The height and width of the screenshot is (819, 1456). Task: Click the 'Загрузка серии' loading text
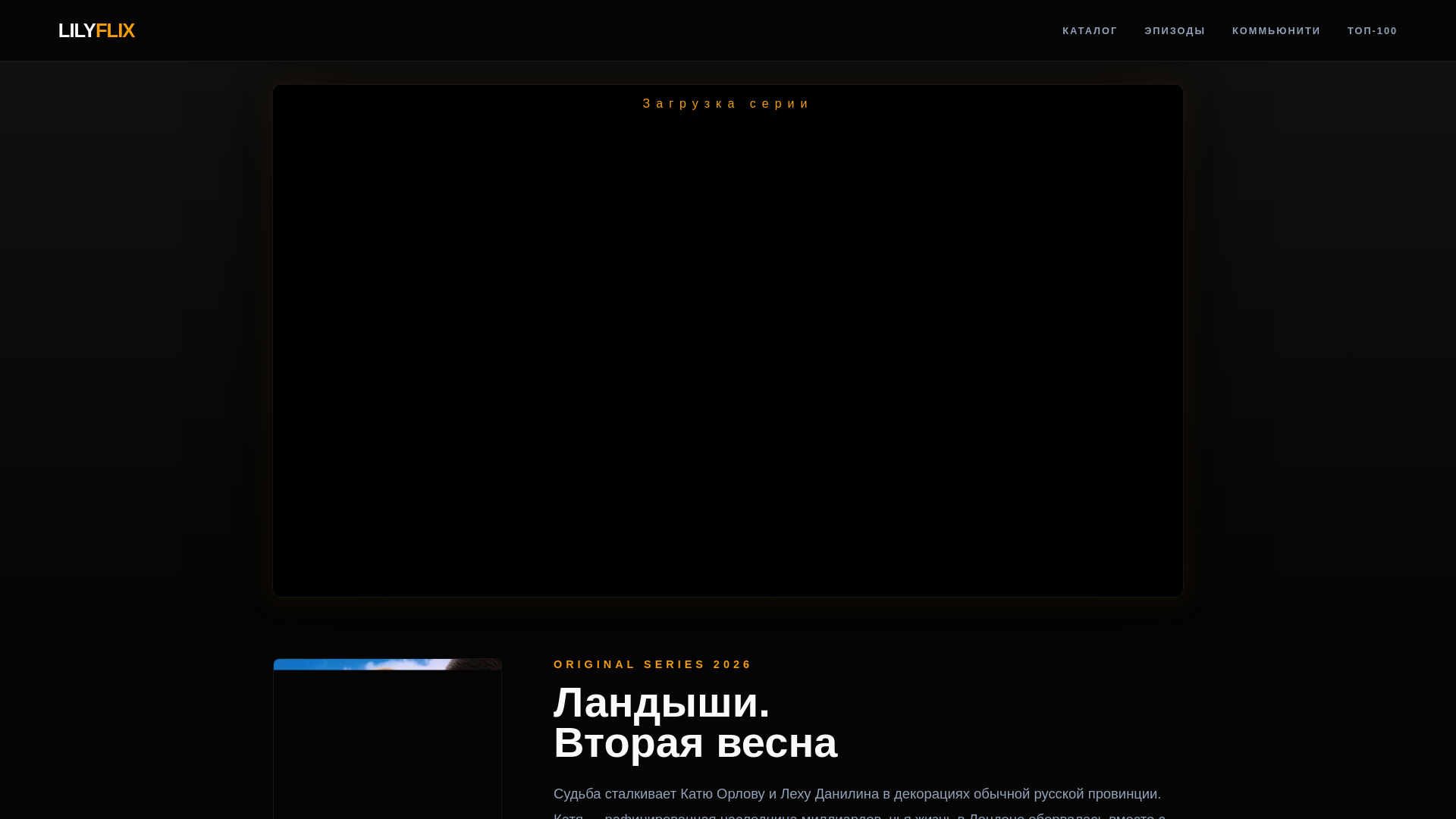pos(728,104)
